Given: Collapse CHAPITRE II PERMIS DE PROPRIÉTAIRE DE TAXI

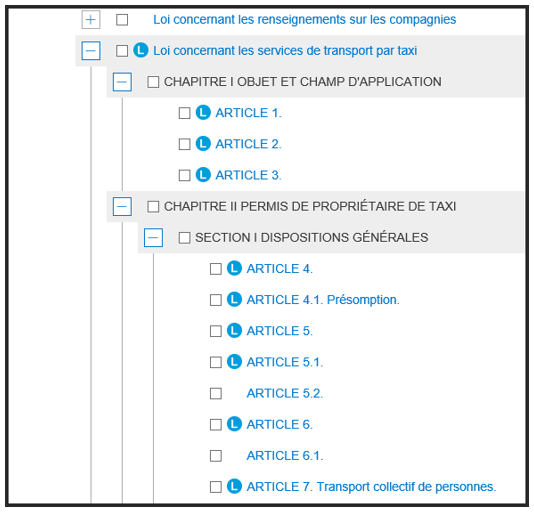Looking at the screenshot, I should pyautogui.click(x=122, y=206).
